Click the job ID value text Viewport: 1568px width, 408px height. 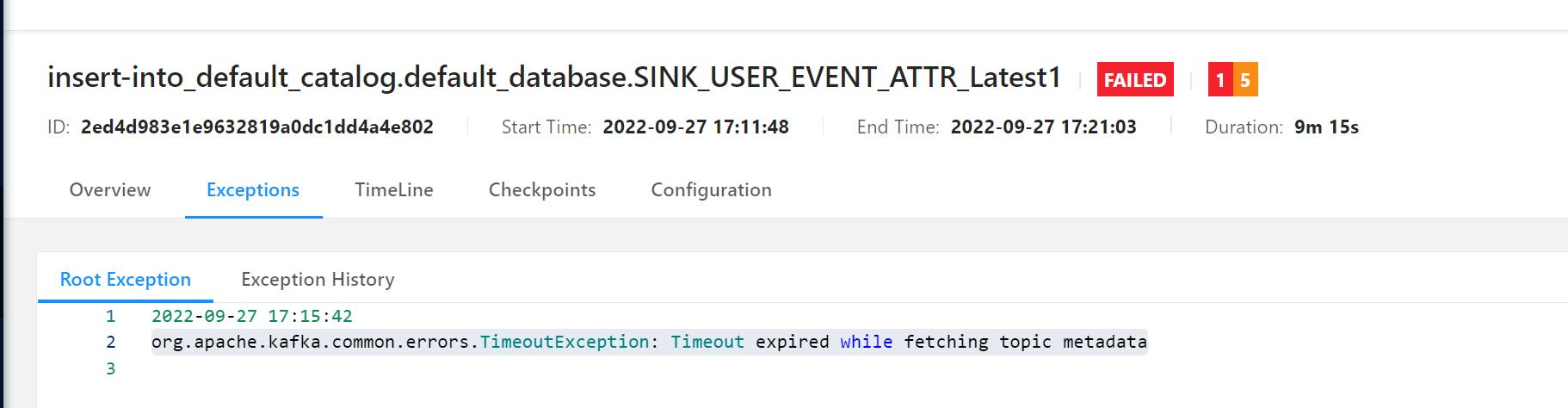click(257, 127)
